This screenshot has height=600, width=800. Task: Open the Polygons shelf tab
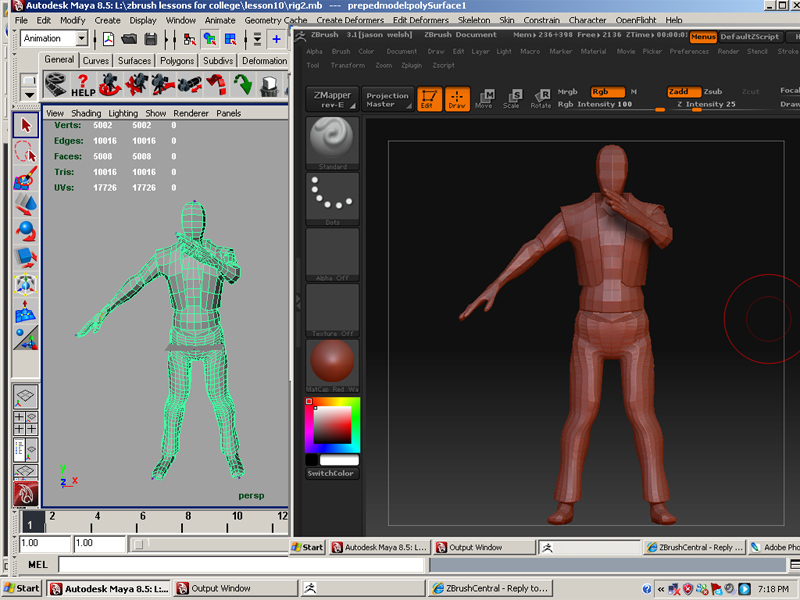(x=177, y=61)
